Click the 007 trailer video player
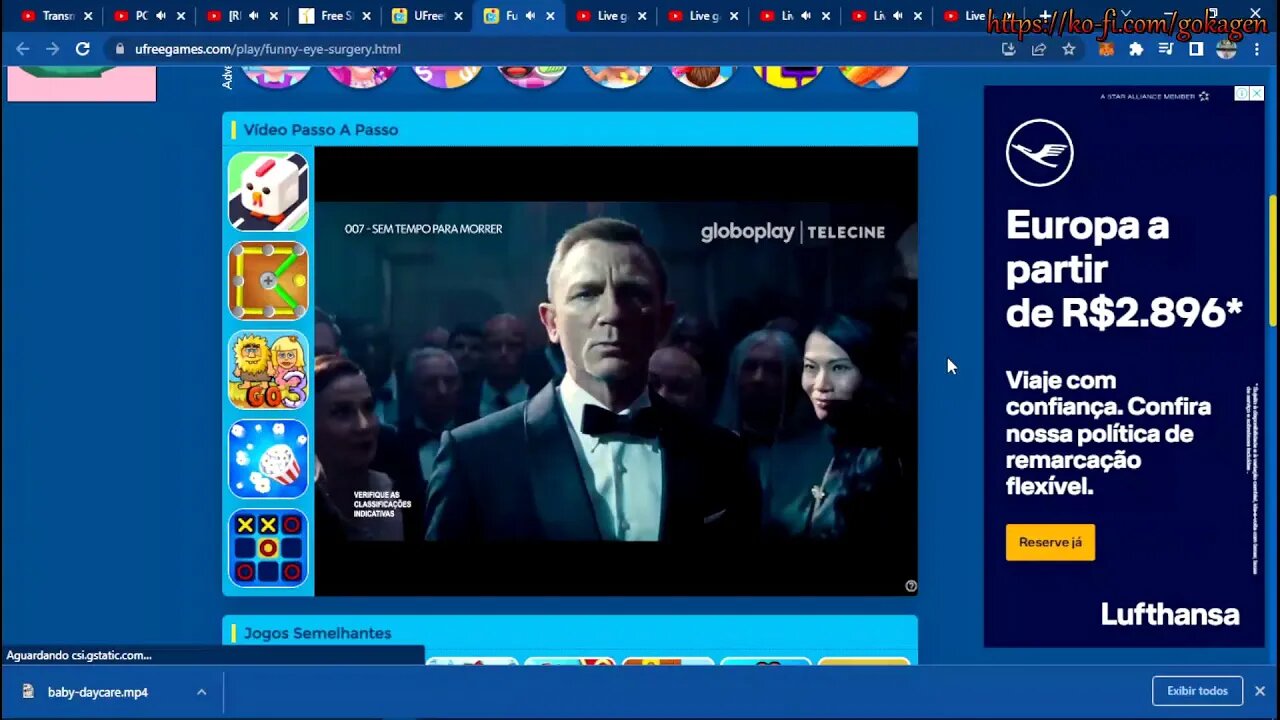Viewport: 1280px width, 720px height. [x=616, y=371]
